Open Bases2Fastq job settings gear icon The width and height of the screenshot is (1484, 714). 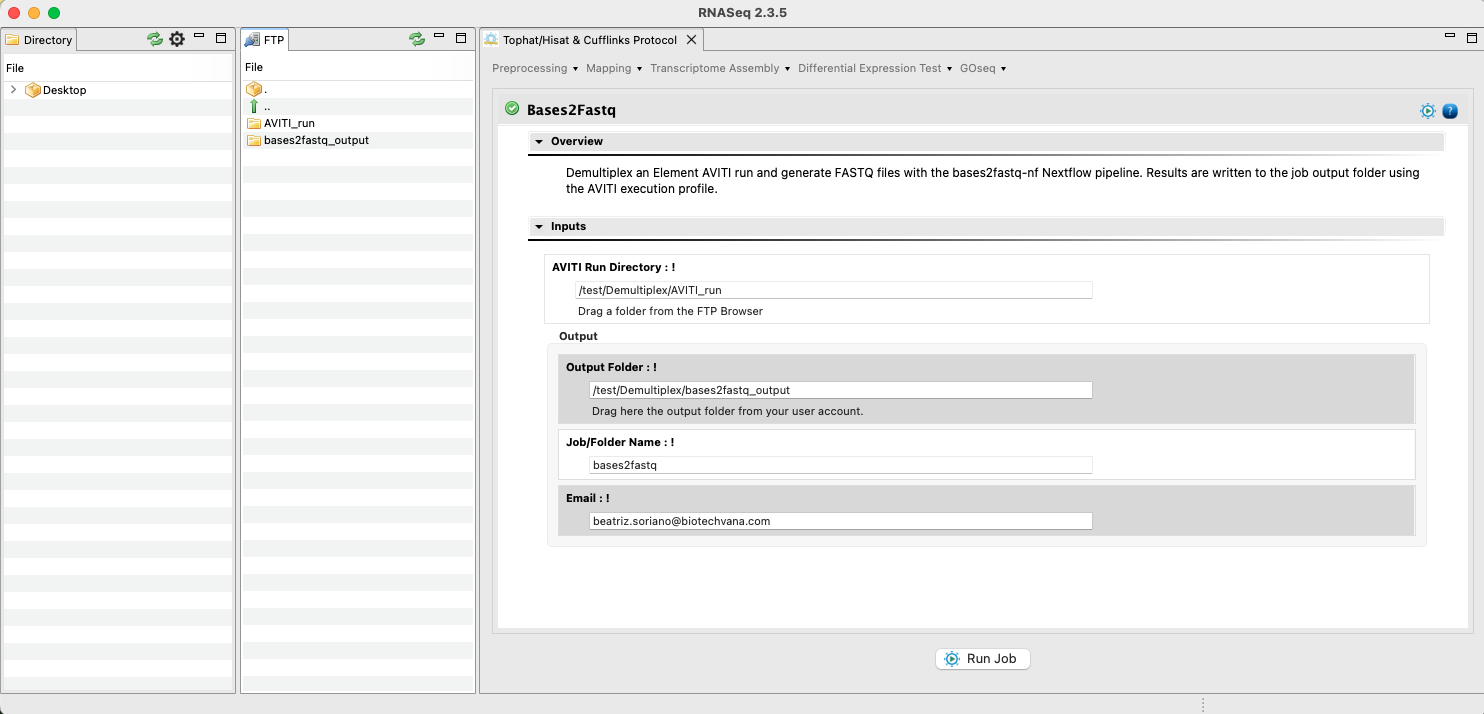pyautogui.click(x=1428, y=111)
